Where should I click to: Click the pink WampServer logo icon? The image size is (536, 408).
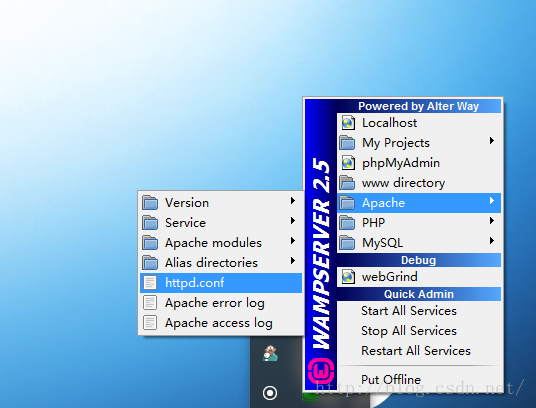[x=321, y=371]
